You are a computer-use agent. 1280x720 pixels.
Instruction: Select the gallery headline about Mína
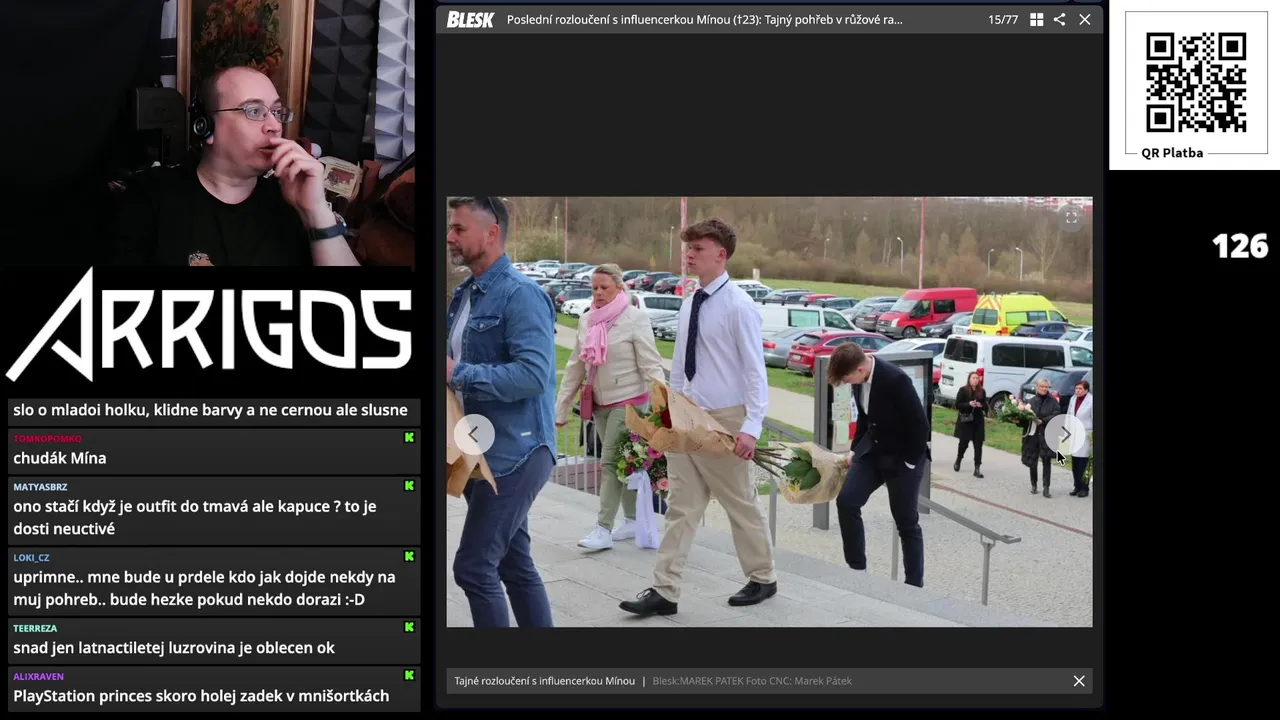(x=704, y=20)
